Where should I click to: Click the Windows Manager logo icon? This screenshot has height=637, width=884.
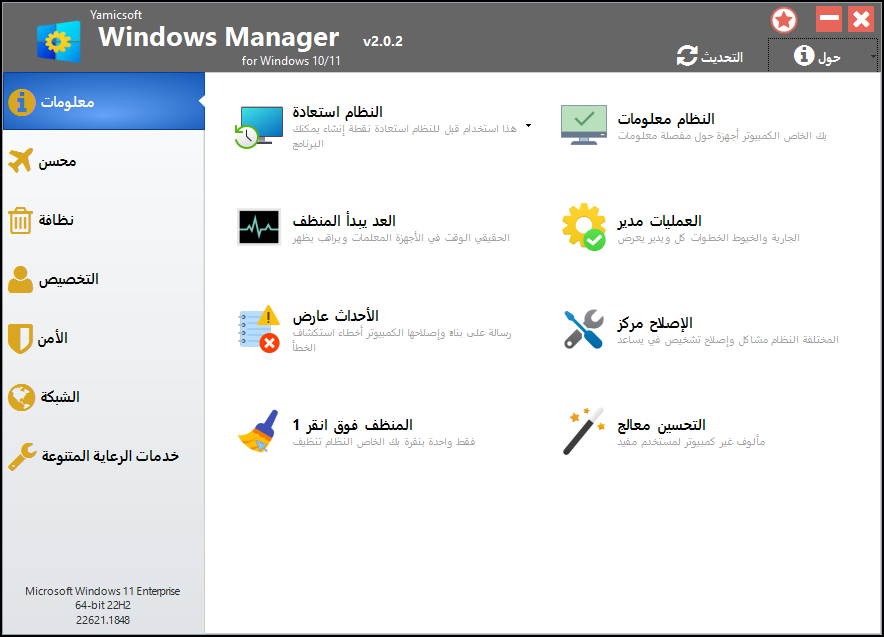click(x=59, y=41)
